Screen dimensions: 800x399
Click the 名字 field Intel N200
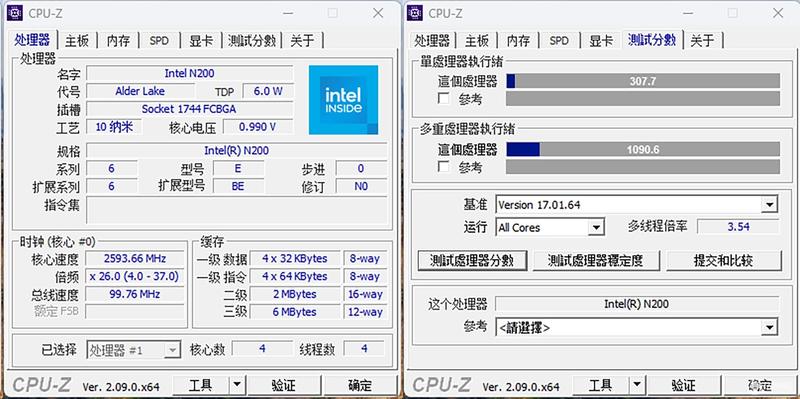(190, 73)
